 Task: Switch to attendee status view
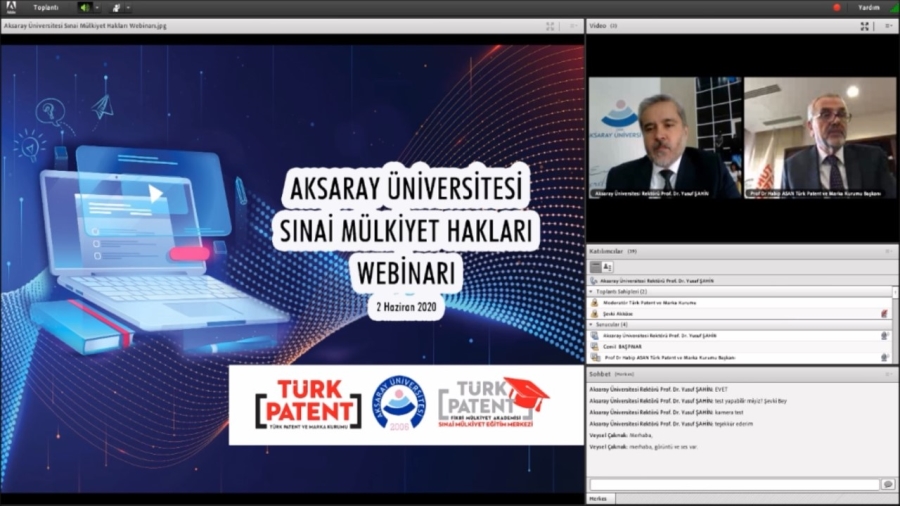(607, 267)
